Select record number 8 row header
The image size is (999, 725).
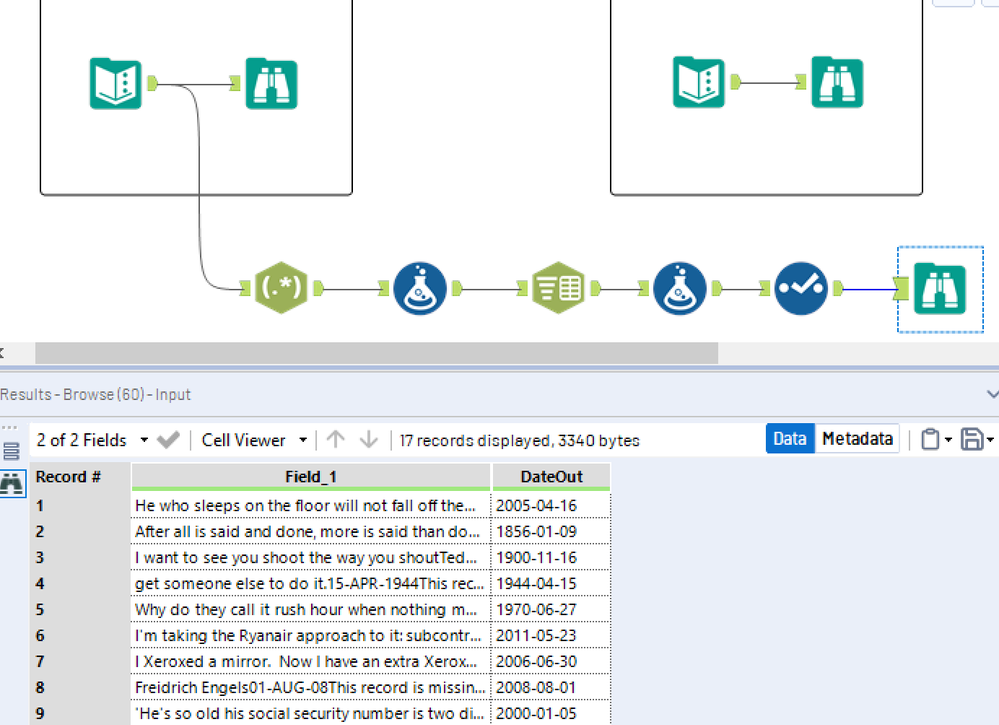(80, 687)
